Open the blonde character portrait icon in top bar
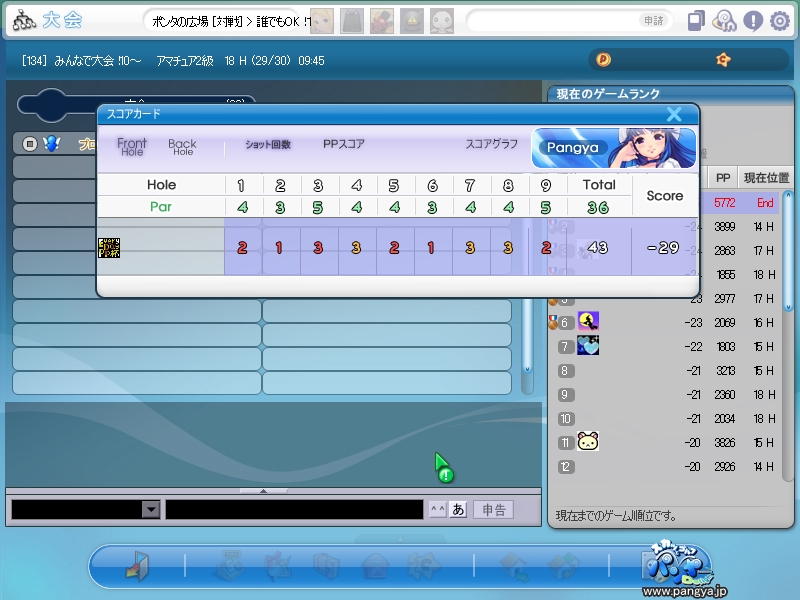Viewport: 800px width, 600px height. (x=321, y=21)
